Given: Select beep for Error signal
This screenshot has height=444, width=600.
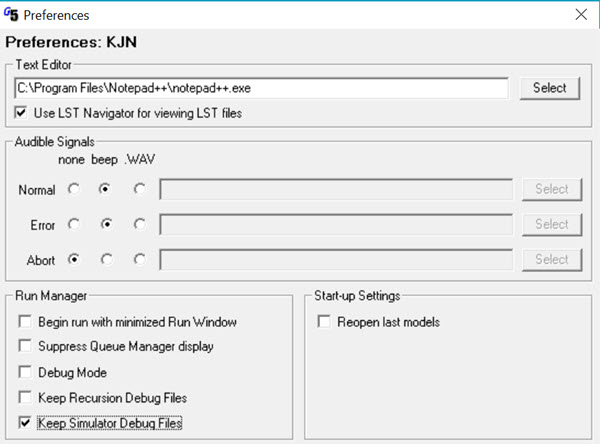Looking at the screenshot, I should (x=105, y=224).
